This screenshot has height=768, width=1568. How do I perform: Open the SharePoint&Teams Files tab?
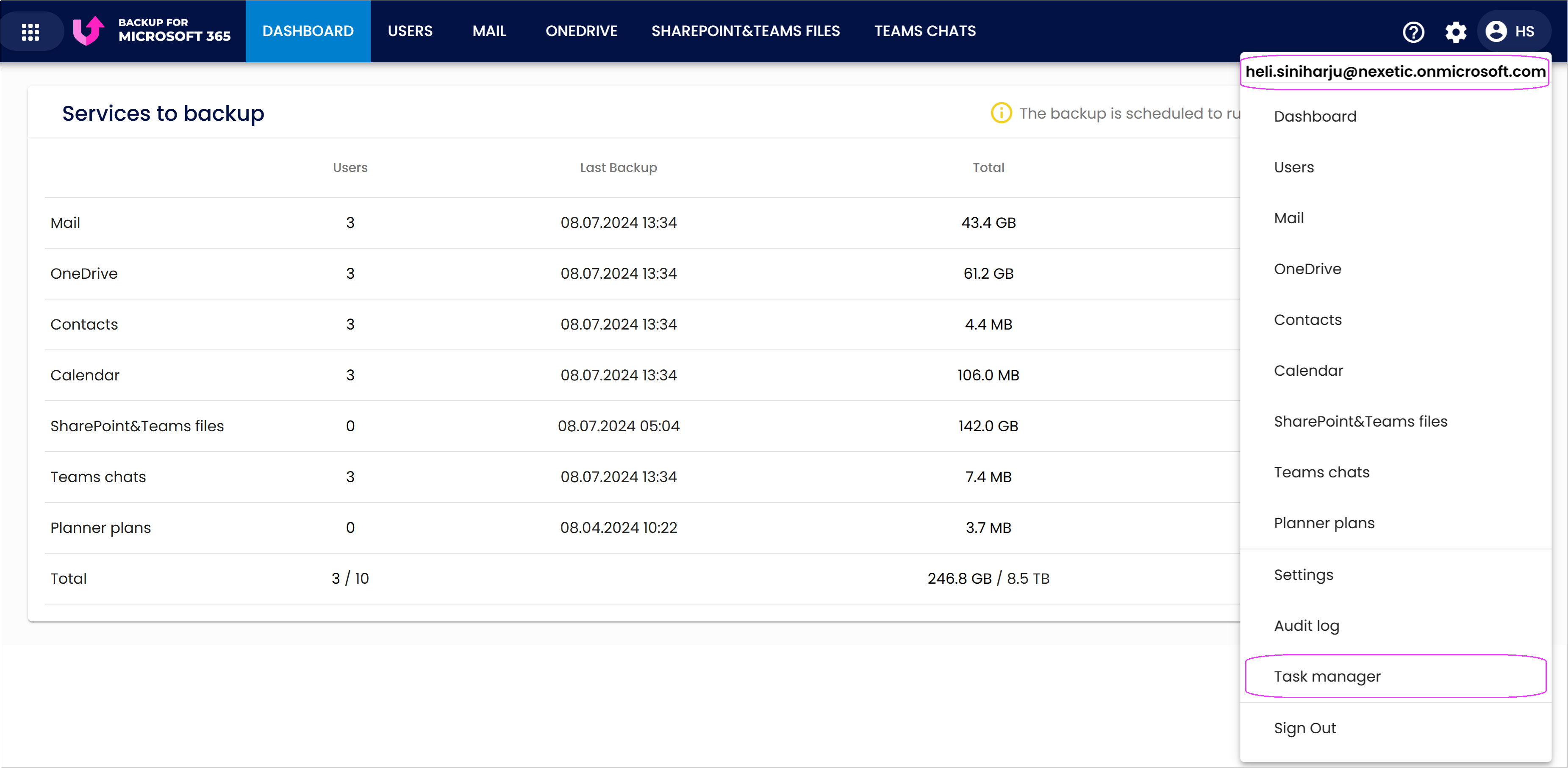746,31
